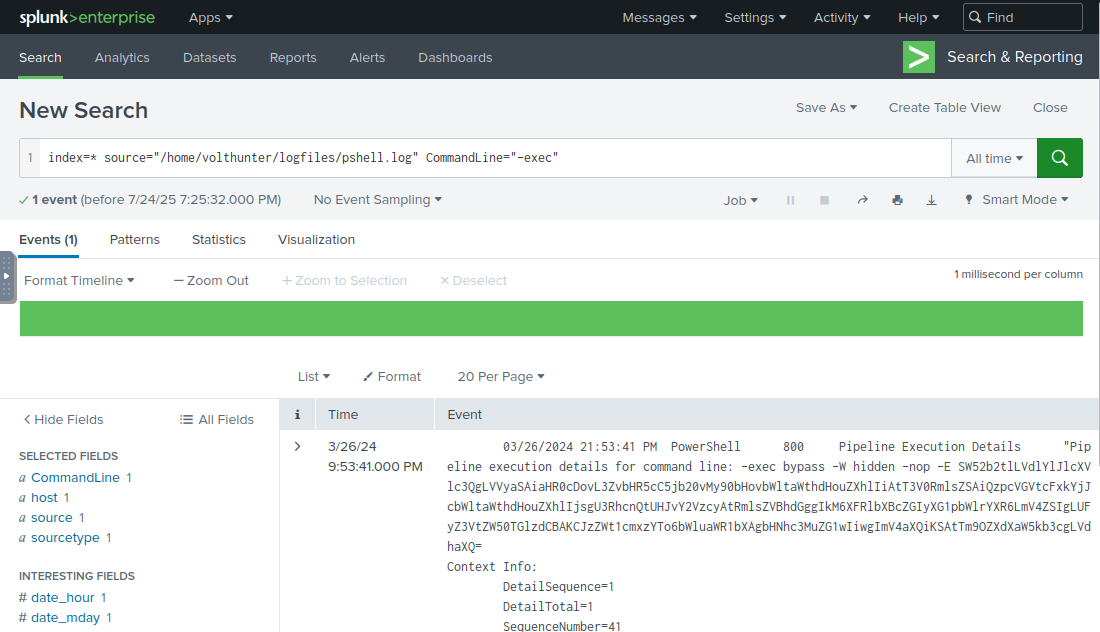
Task: Open the No Event Sampling dropdown
Action: [377, 199]
